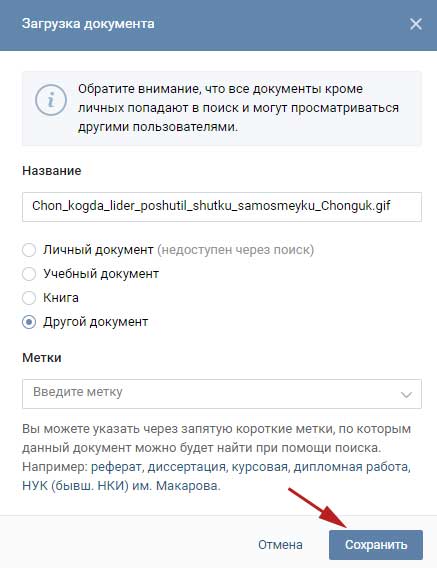Close the Загрузка документа dialog with X

point(416,24)
